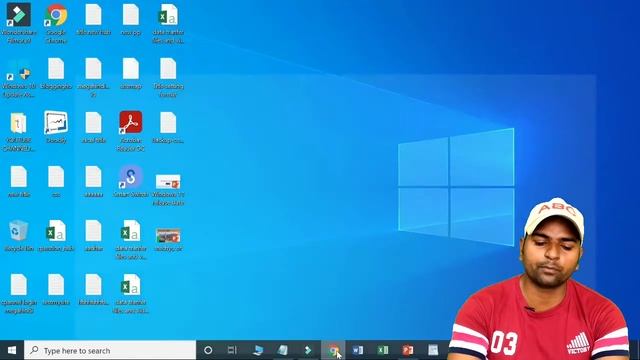
Task: Open Wondershare Filmora desktop shortcut
Action: tap(18, 22)
